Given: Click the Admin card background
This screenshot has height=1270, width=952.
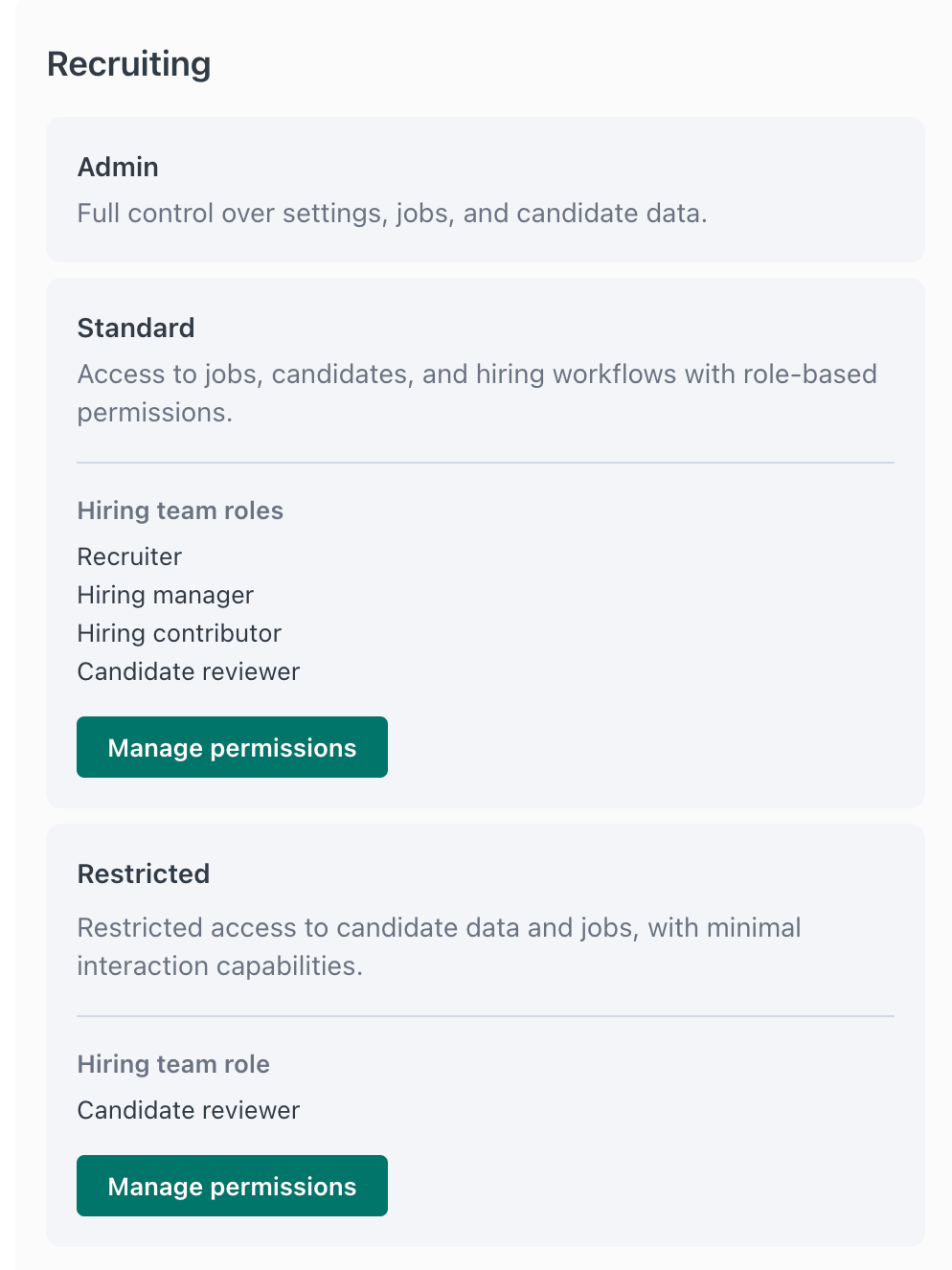Looking at the screenshot, I should click(814, 172).
